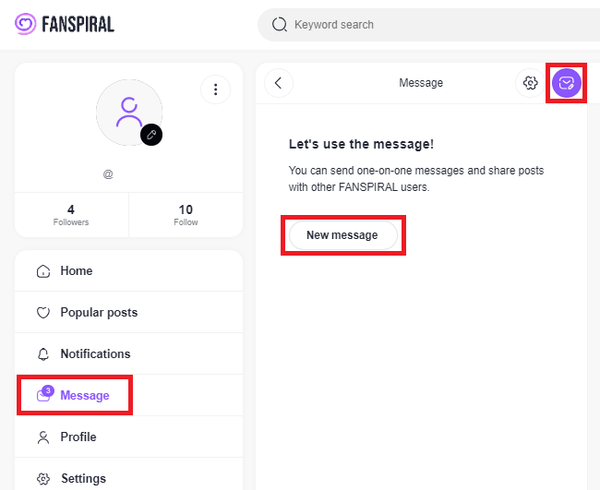Viewport: 600px width, 490px height.
Task: Open Settings in the sidebar
Action: pyautogui.click(x=83, y=478)
